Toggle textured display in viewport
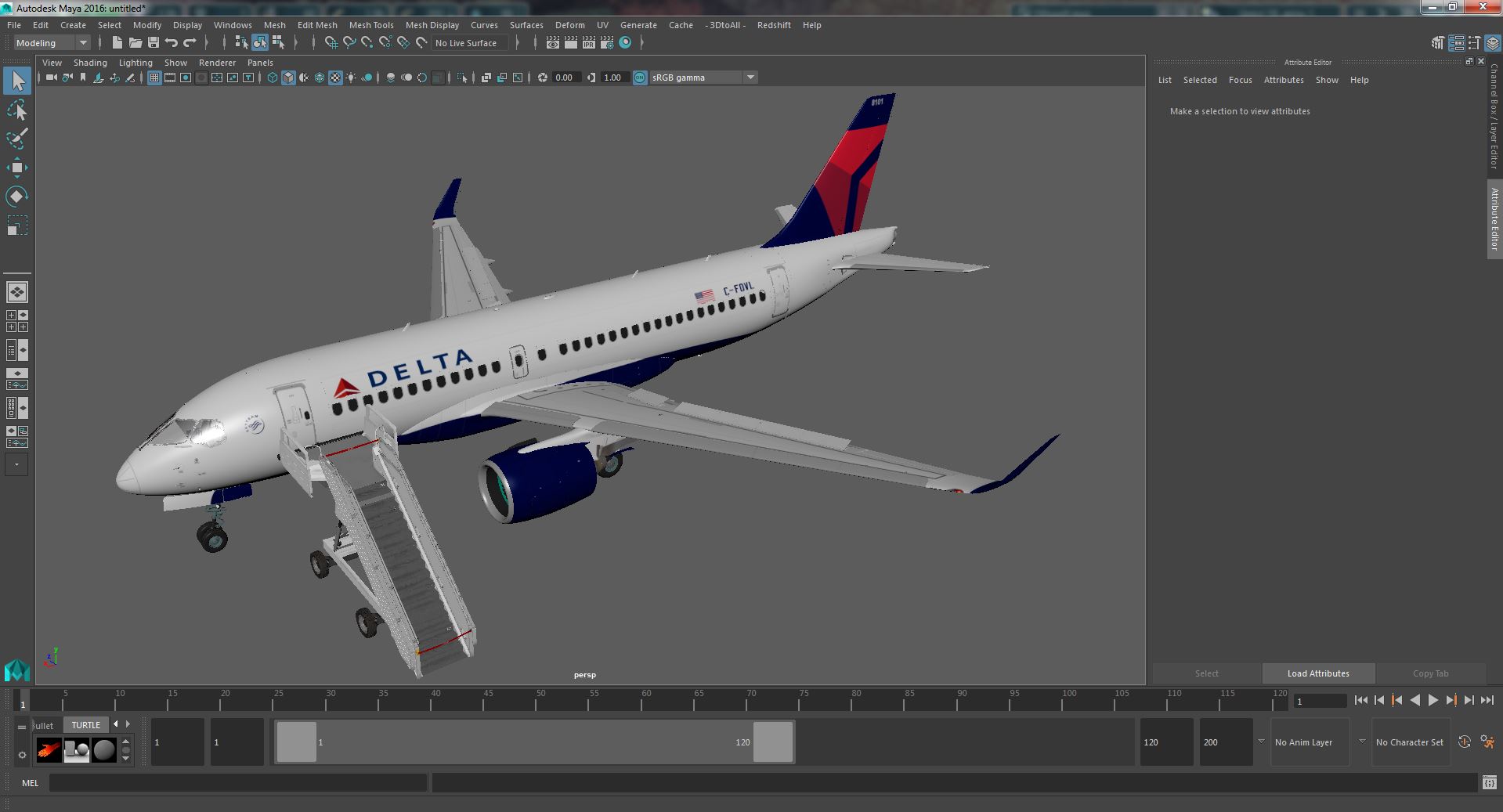 (335, 78)
